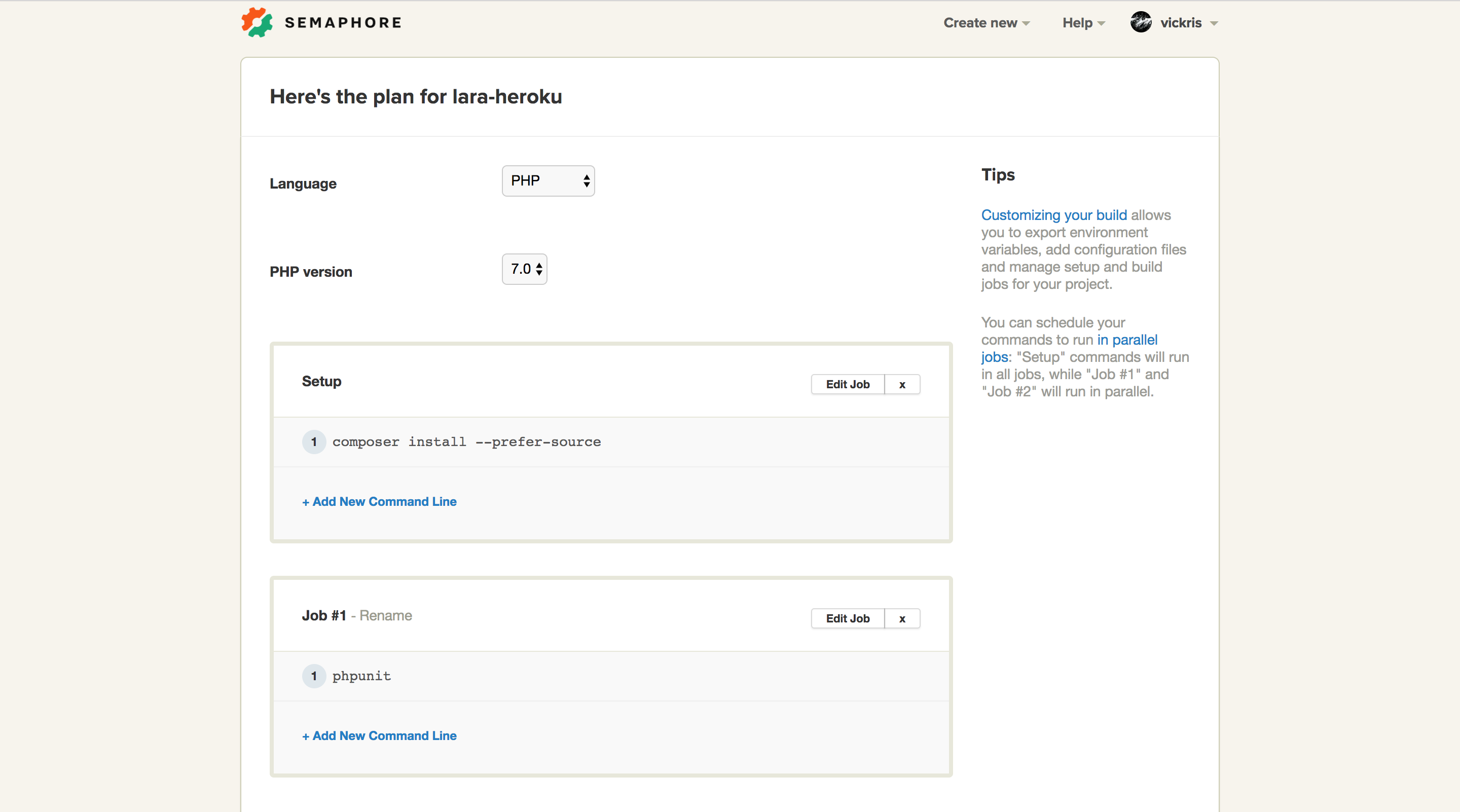
Task: Click Edit Job for Setup
Action: tap(847, 385)
